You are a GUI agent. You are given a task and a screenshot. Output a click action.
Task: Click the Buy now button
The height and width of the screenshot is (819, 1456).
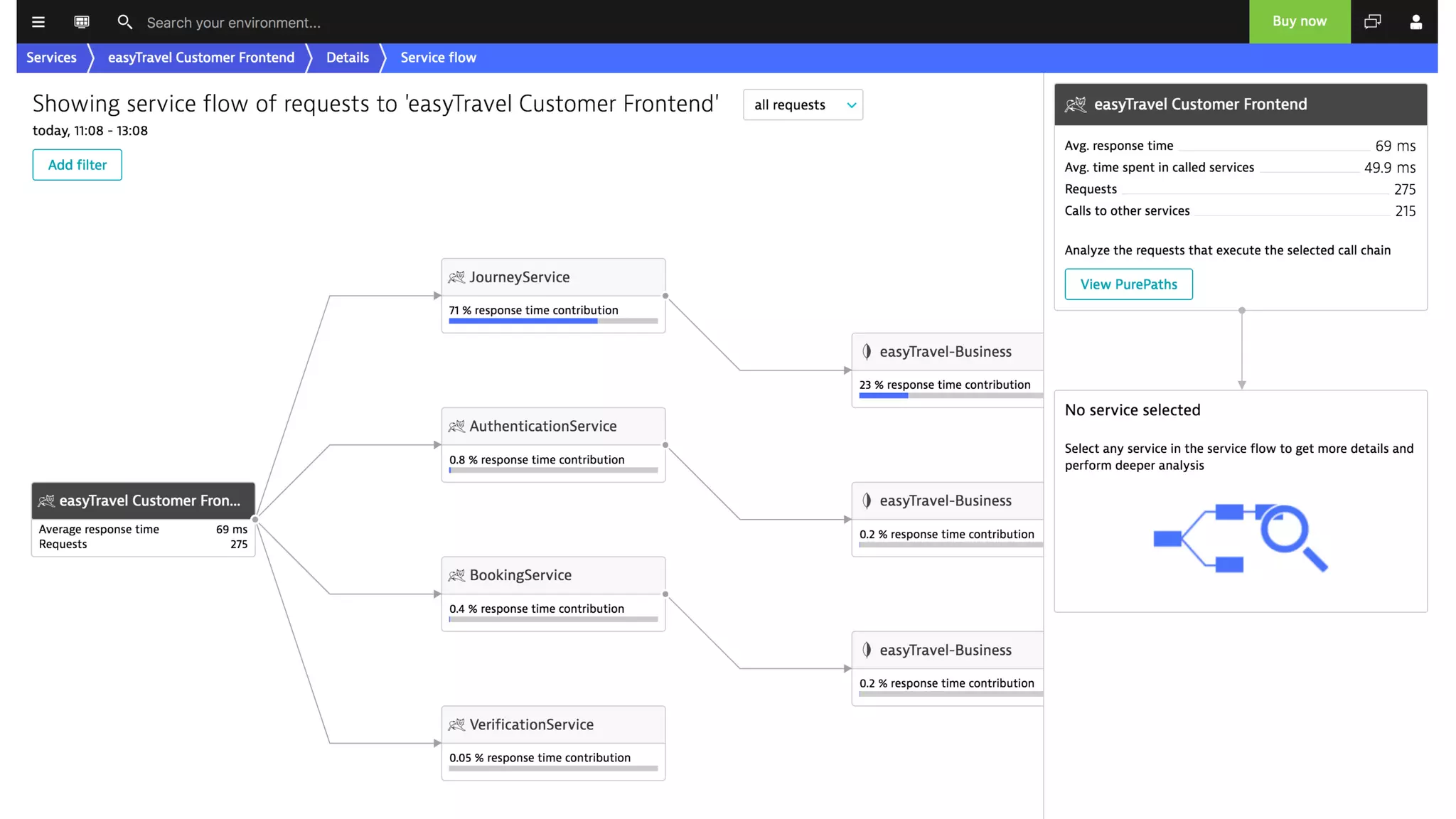point(1299,21)
